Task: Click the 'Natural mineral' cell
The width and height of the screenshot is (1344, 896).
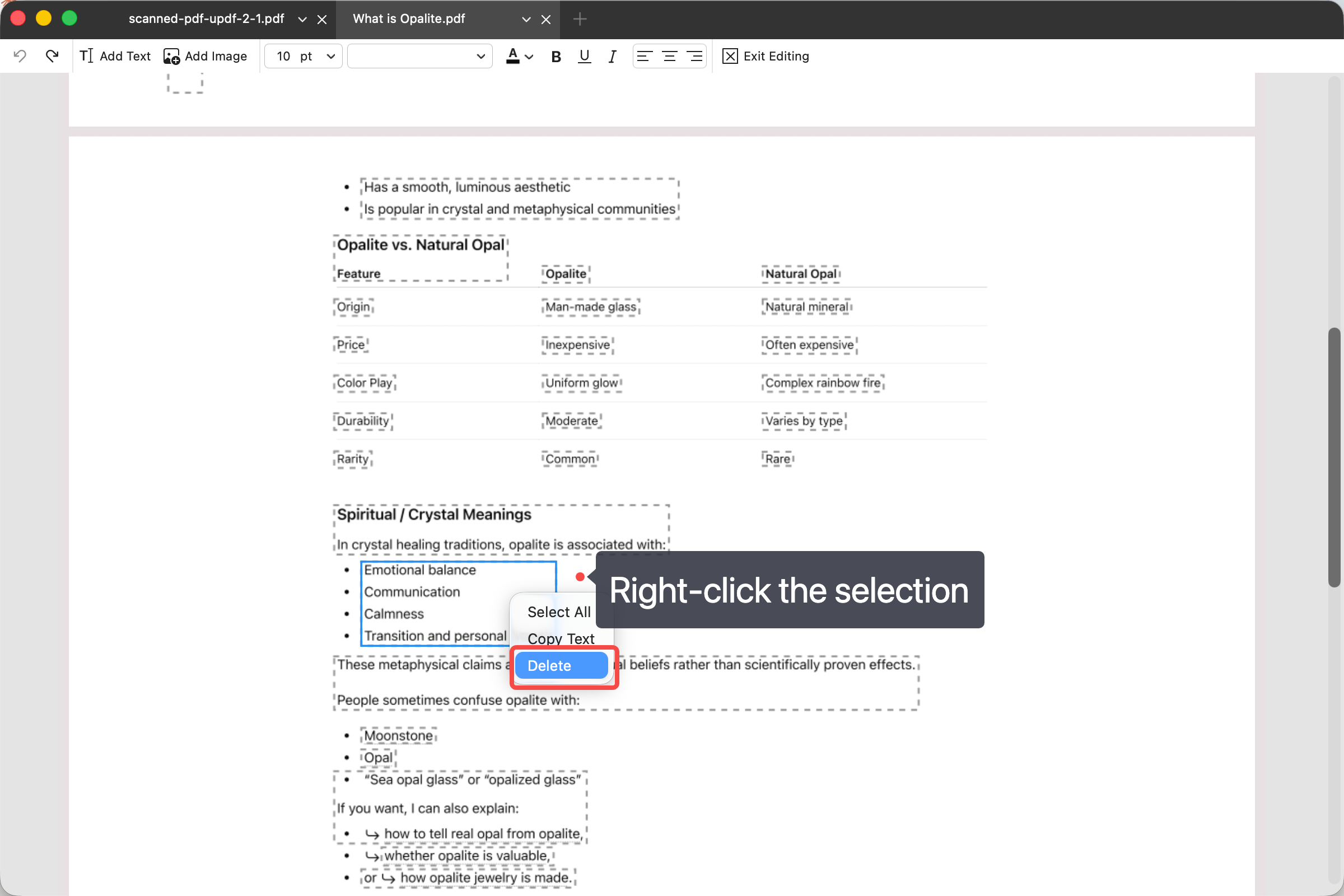Action: tap(807, 307)
